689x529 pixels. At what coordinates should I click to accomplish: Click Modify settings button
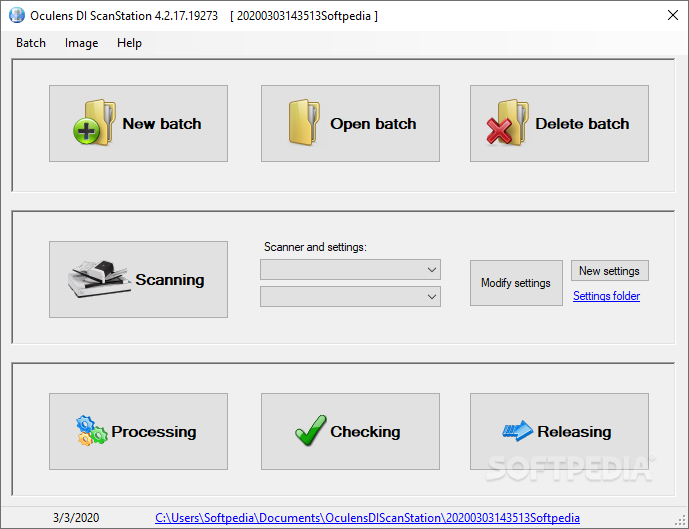click(x=516, y=283)
